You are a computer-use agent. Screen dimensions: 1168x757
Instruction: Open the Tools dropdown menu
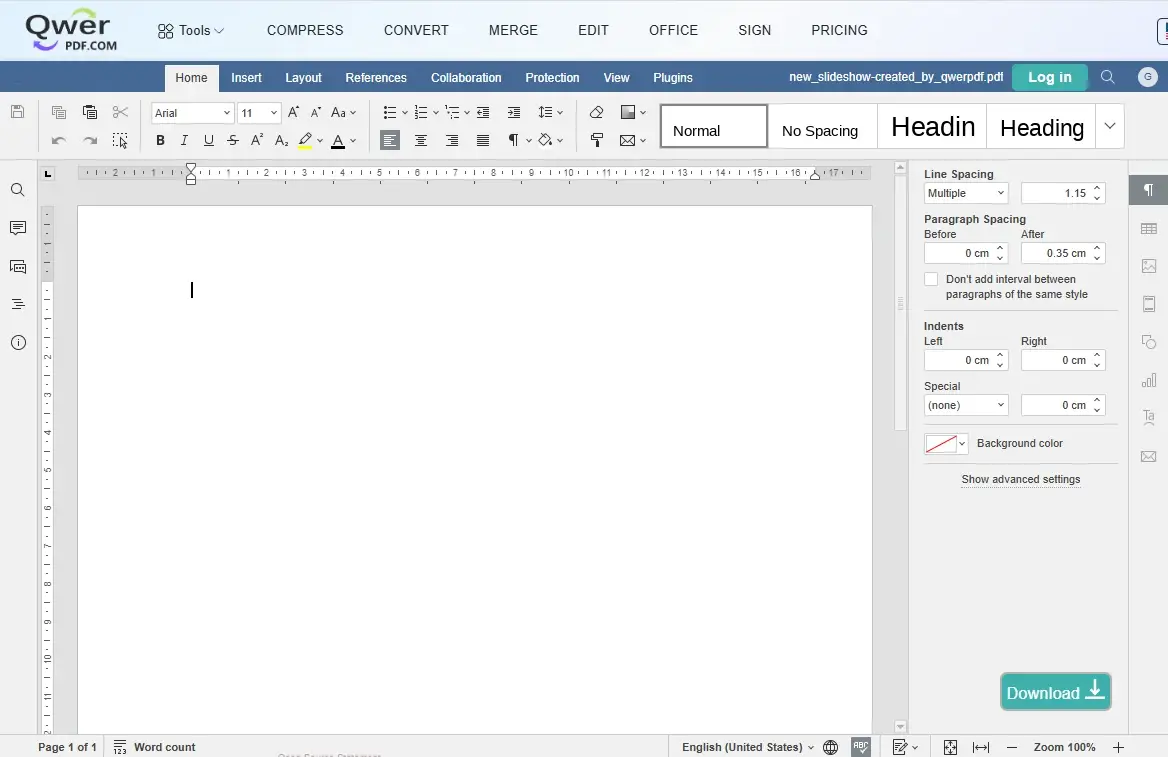pos(191,31)
